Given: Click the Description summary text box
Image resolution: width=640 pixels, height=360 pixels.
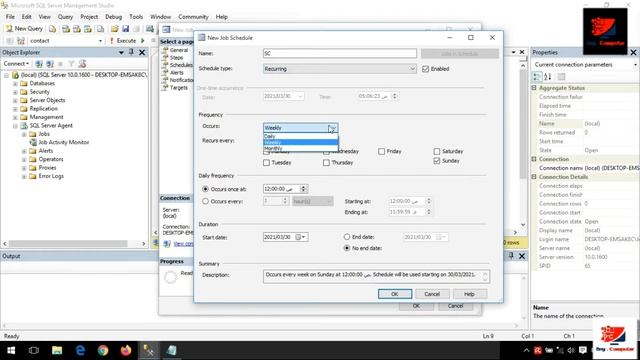Looking at the screenshot, I should point(376,276).
